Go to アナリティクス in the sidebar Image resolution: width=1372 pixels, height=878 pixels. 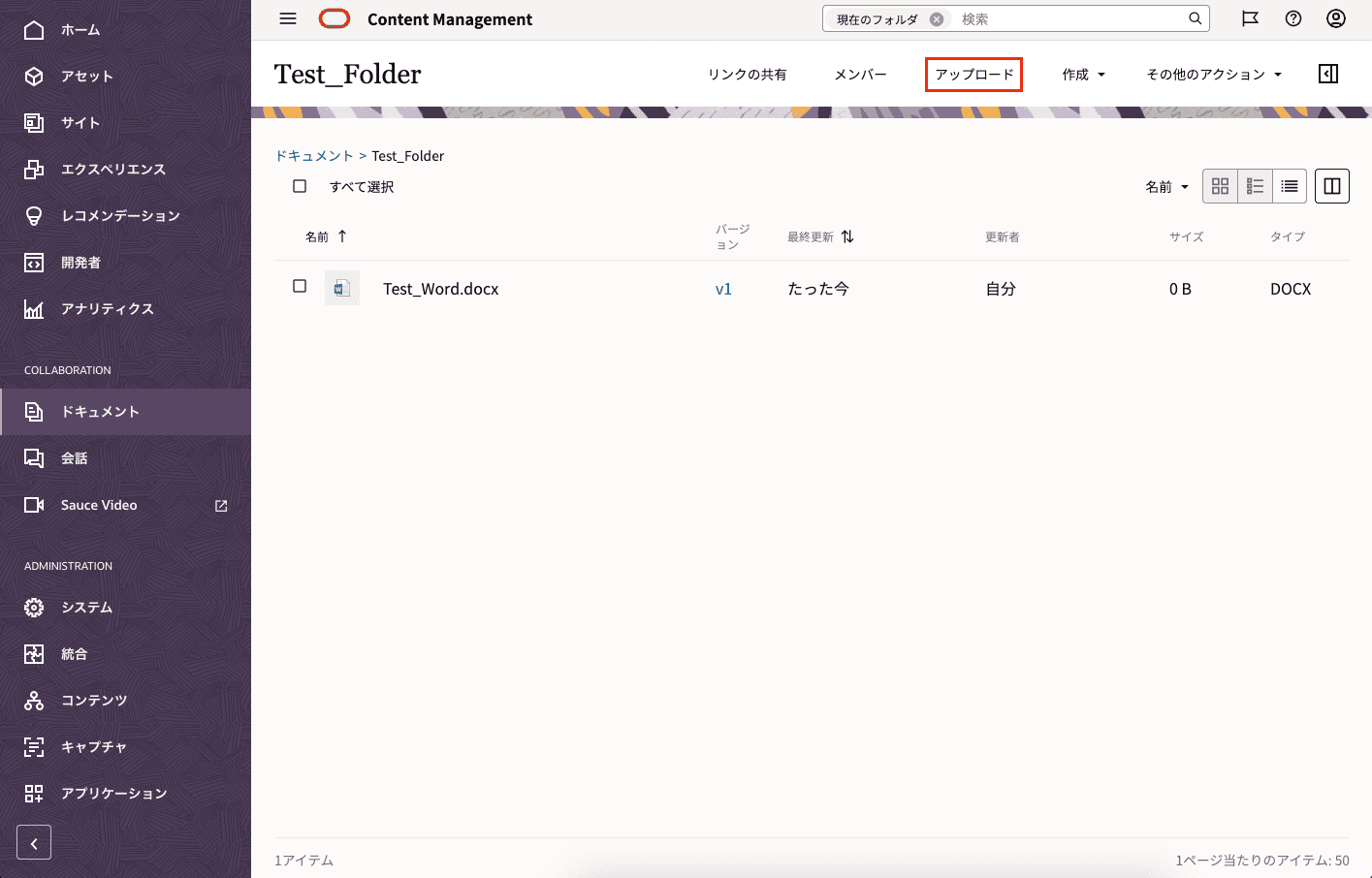tap(107, 309)
